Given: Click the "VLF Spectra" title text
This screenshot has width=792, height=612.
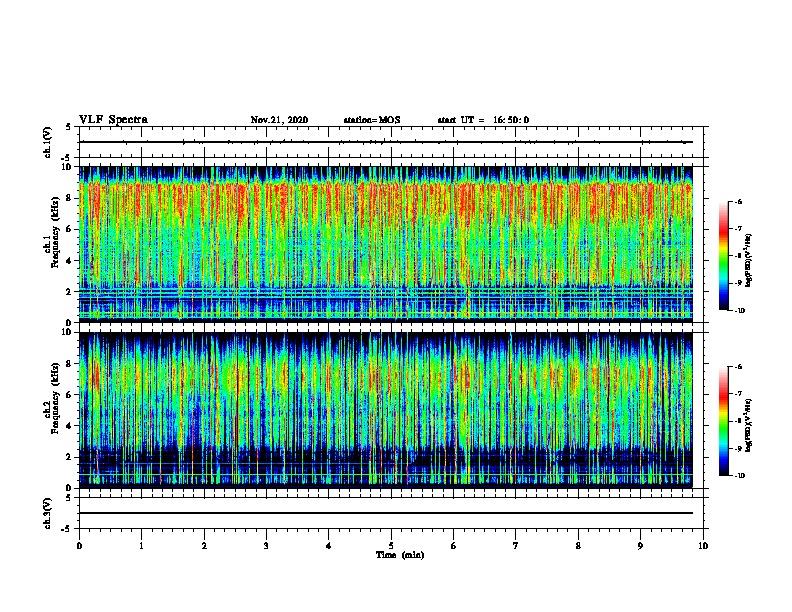Looking at the screenshot, I should 113,120.
